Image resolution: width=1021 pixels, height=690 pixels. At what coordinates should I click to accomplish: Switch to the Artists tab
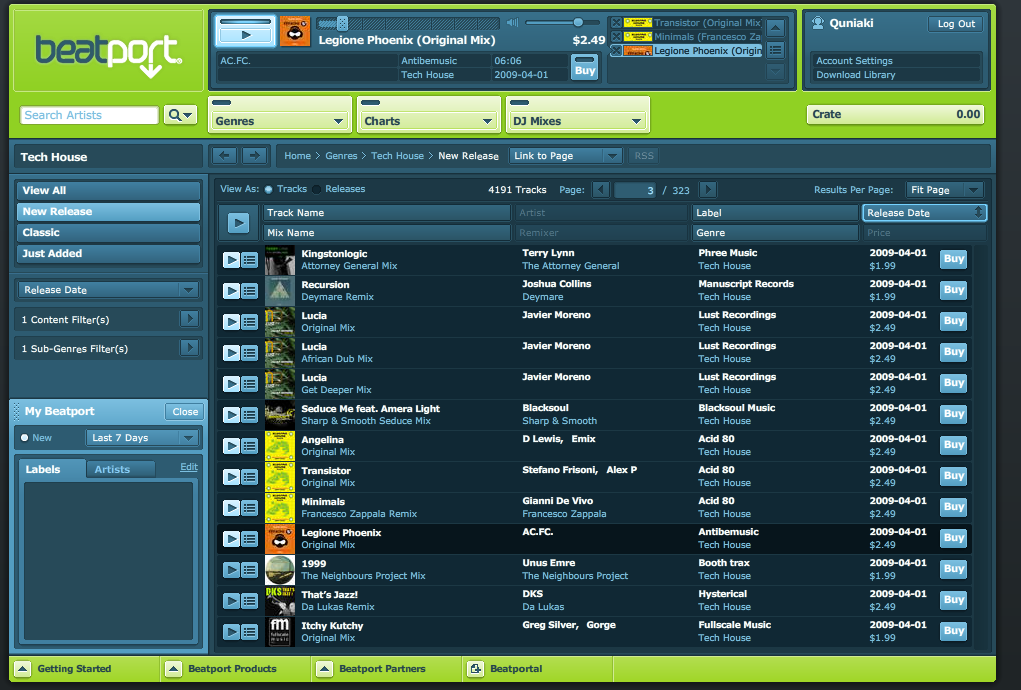point(120,469)
